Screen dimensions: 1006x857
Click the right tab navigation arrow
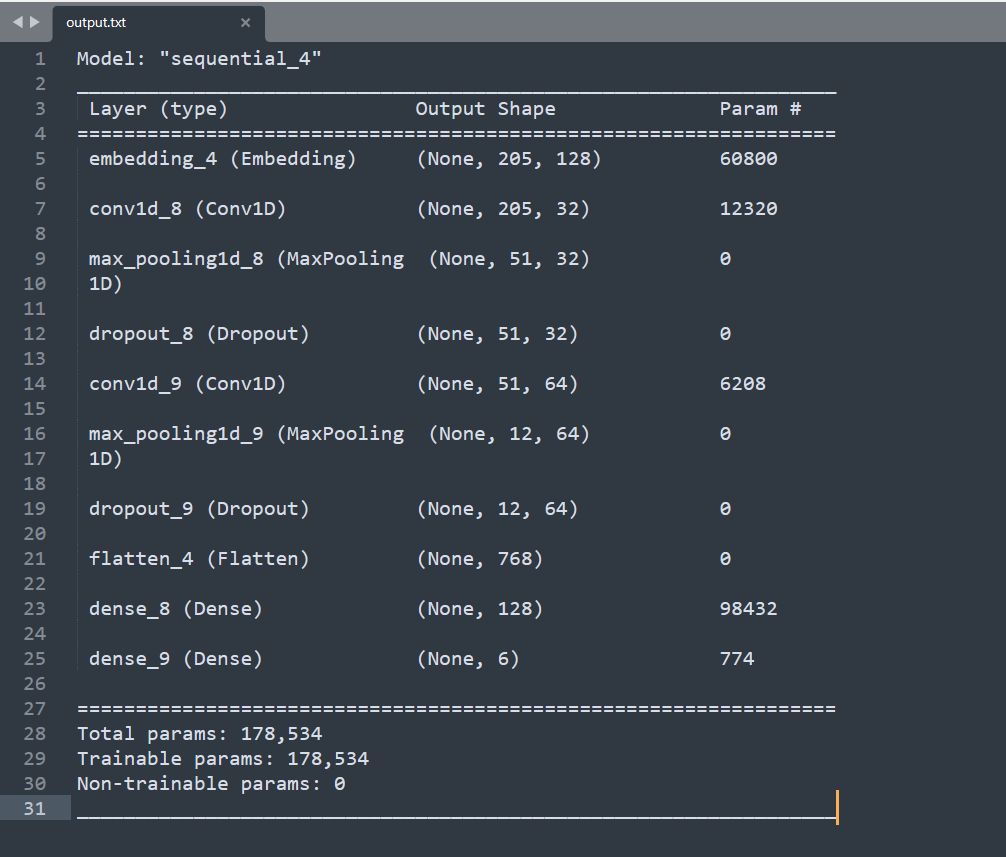(35, 21)
